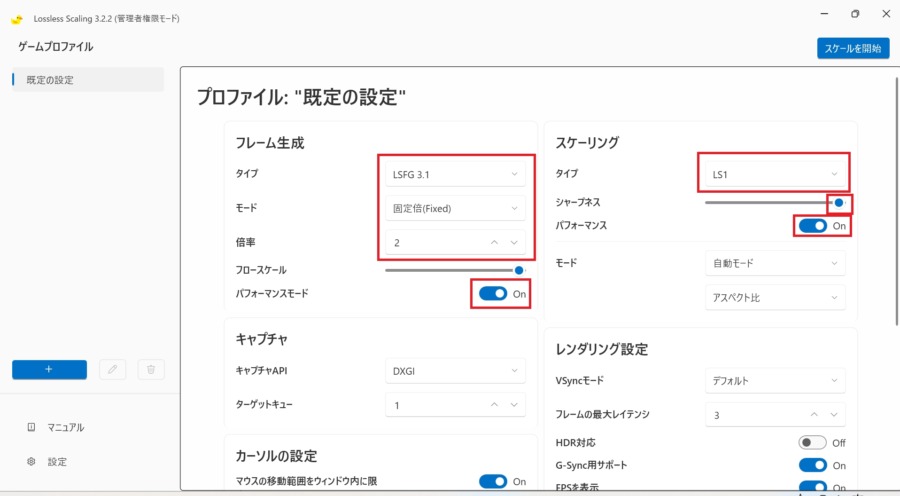The width and height of the screenshot is (900, 496).
Task: Click the add profile plus button
Action: 49,369
